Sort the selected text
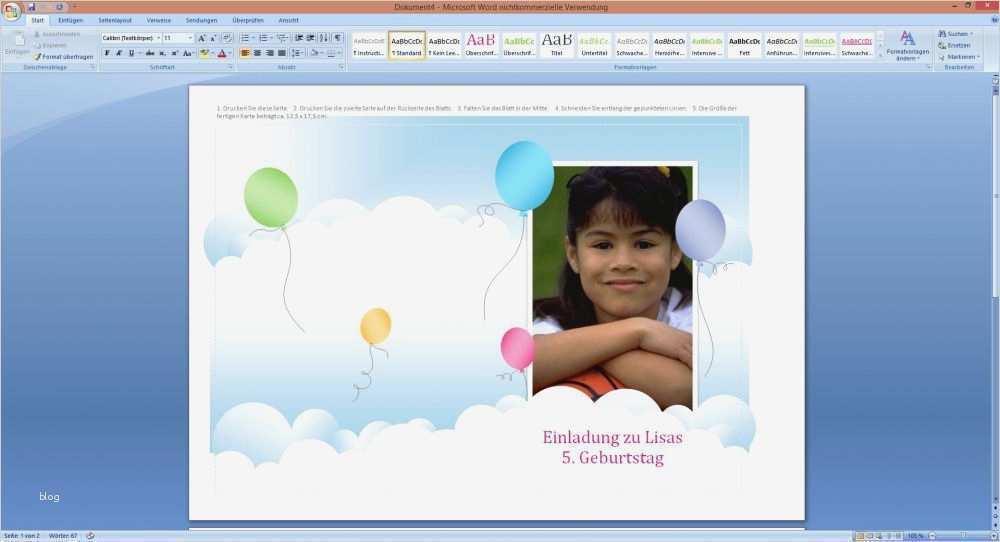The image size is (1000, 542). [324, 38]
